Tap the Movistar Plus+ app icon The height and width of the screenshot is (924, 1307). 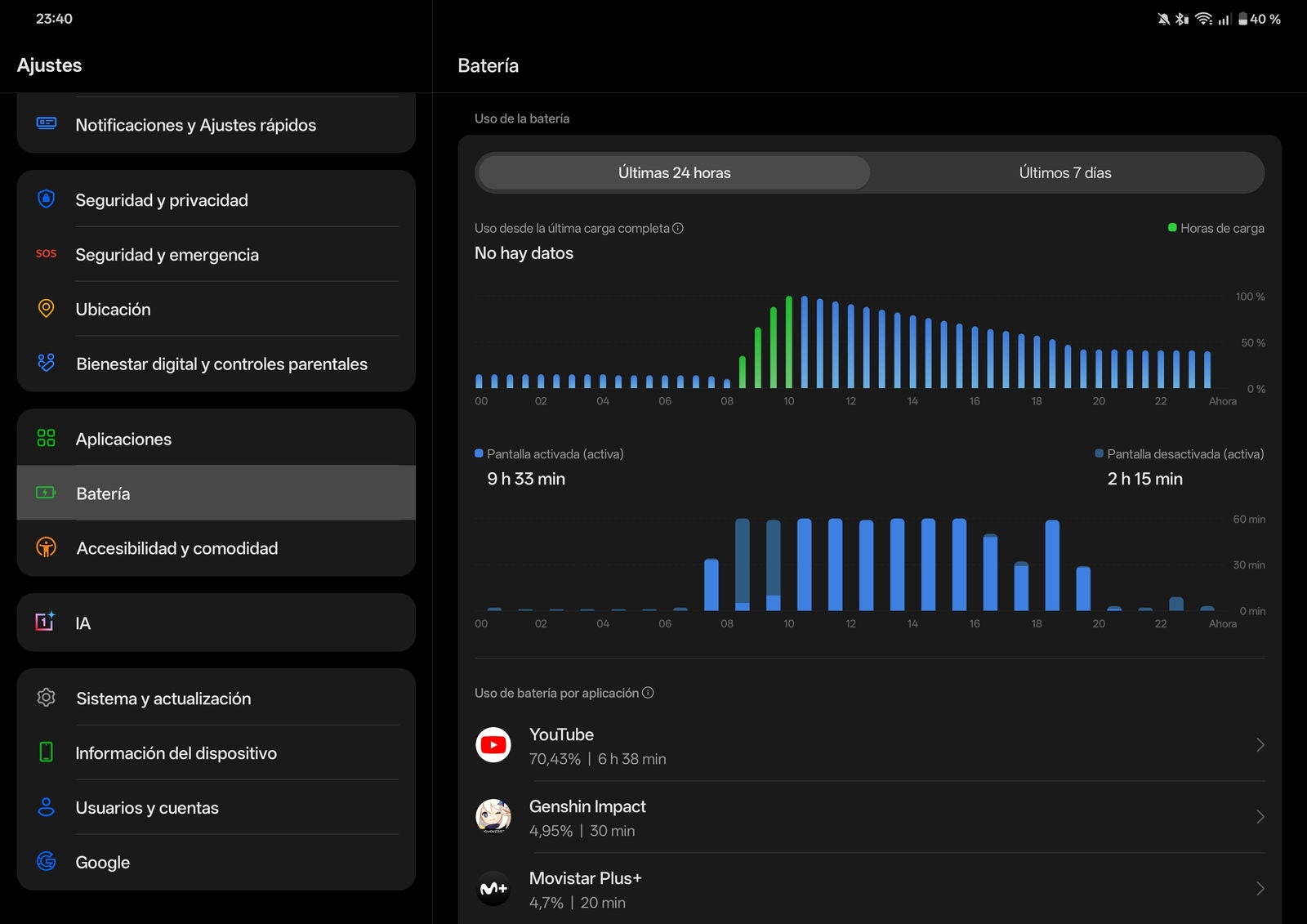click(493, 889)
